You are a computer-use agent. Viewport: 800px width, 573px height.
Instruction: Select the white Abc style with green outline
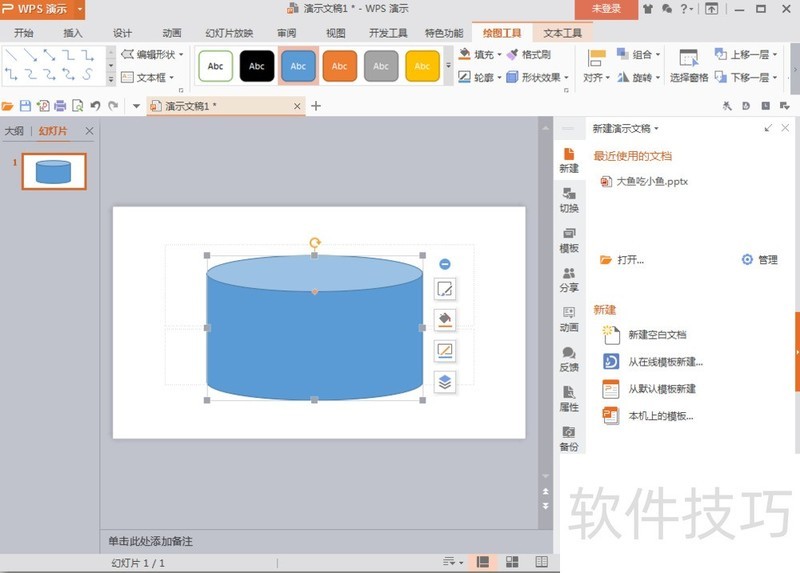click(x=215, y=66)
